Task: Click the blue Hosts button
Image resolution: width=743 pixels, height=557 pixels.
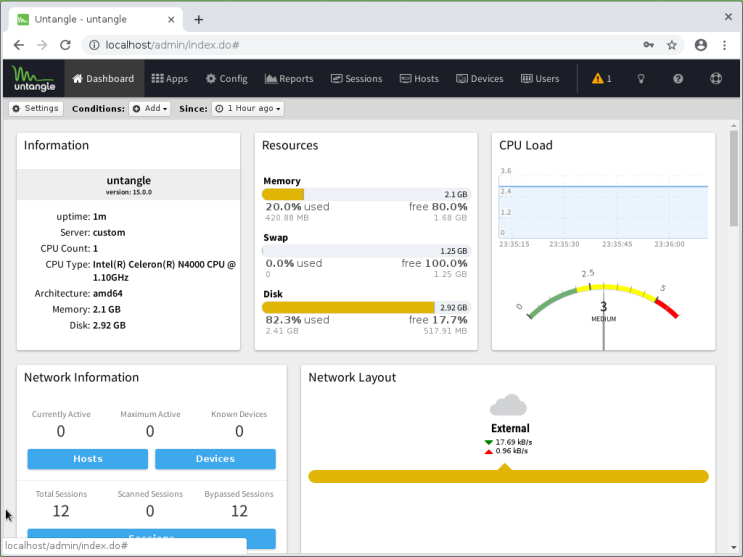Action: click(x=88, y=459)
